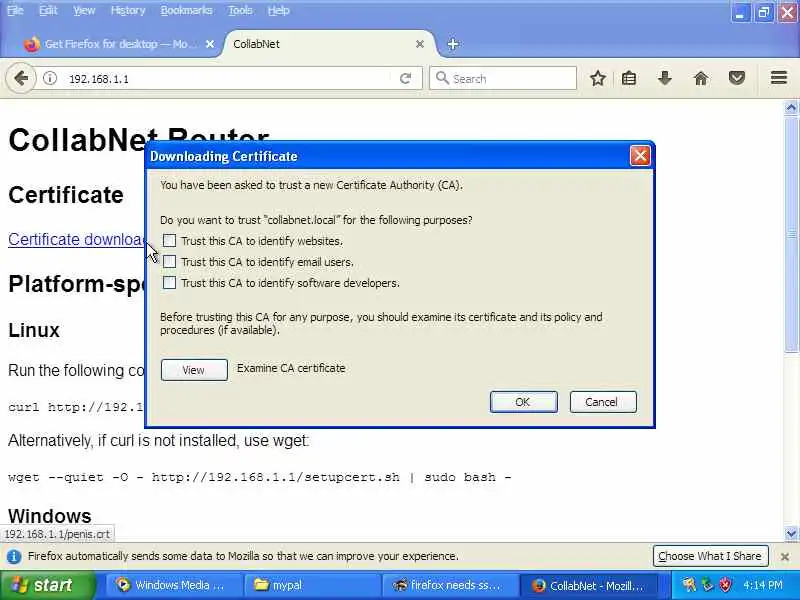Close the Get Firefox for desktop tab
Viewport: 800px width, 600px height.
(210, 44)
